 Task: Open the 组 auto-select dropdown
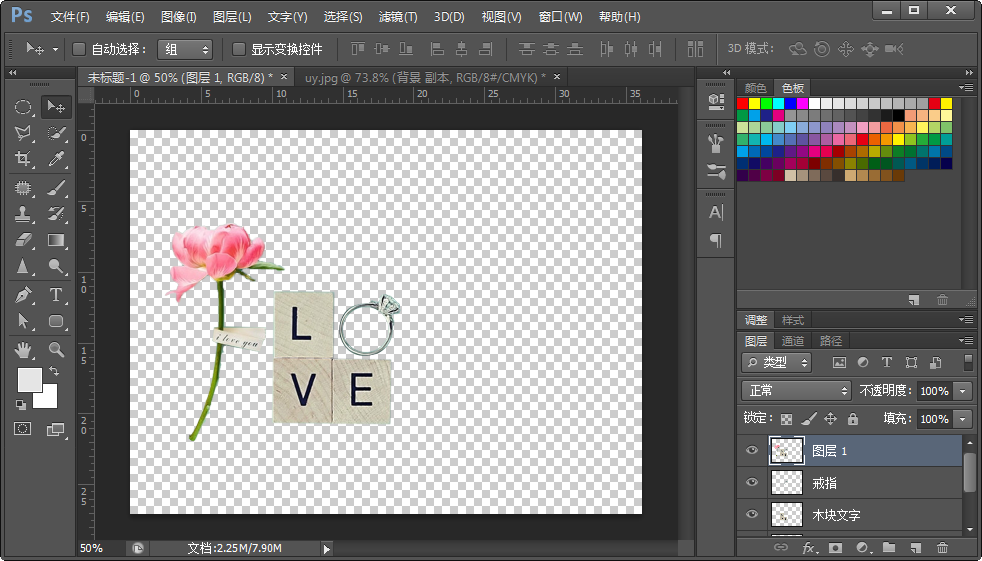point(185,49)
